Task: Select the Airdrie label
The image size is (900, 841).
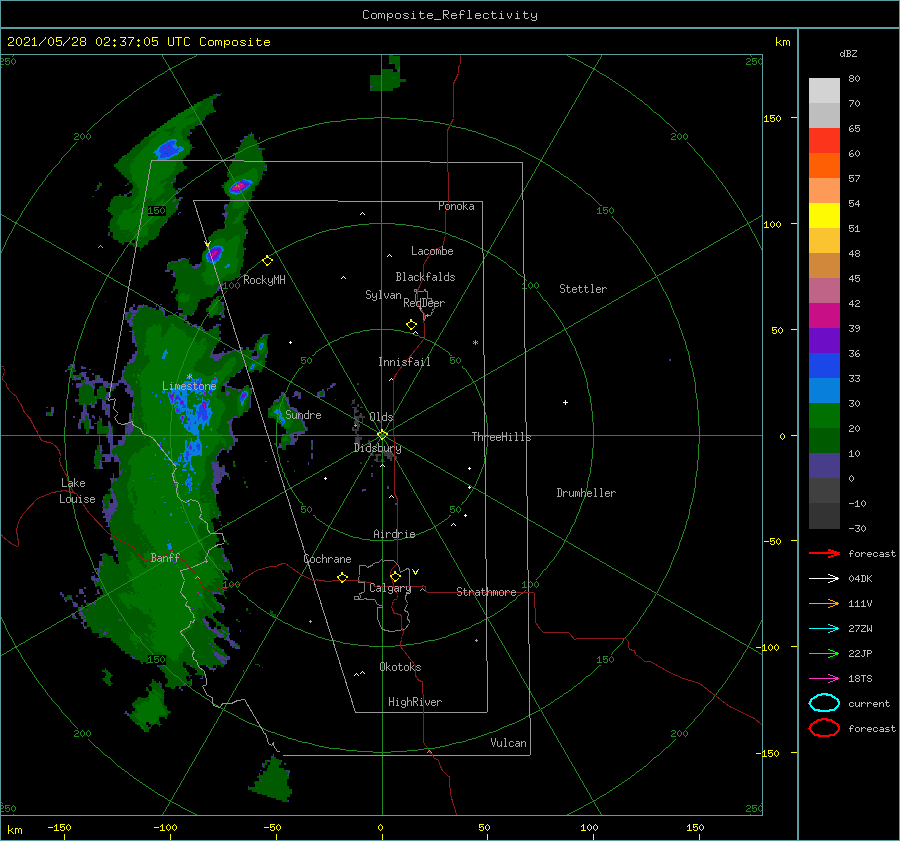Action: pyautogui.click(x=394, y=534)
